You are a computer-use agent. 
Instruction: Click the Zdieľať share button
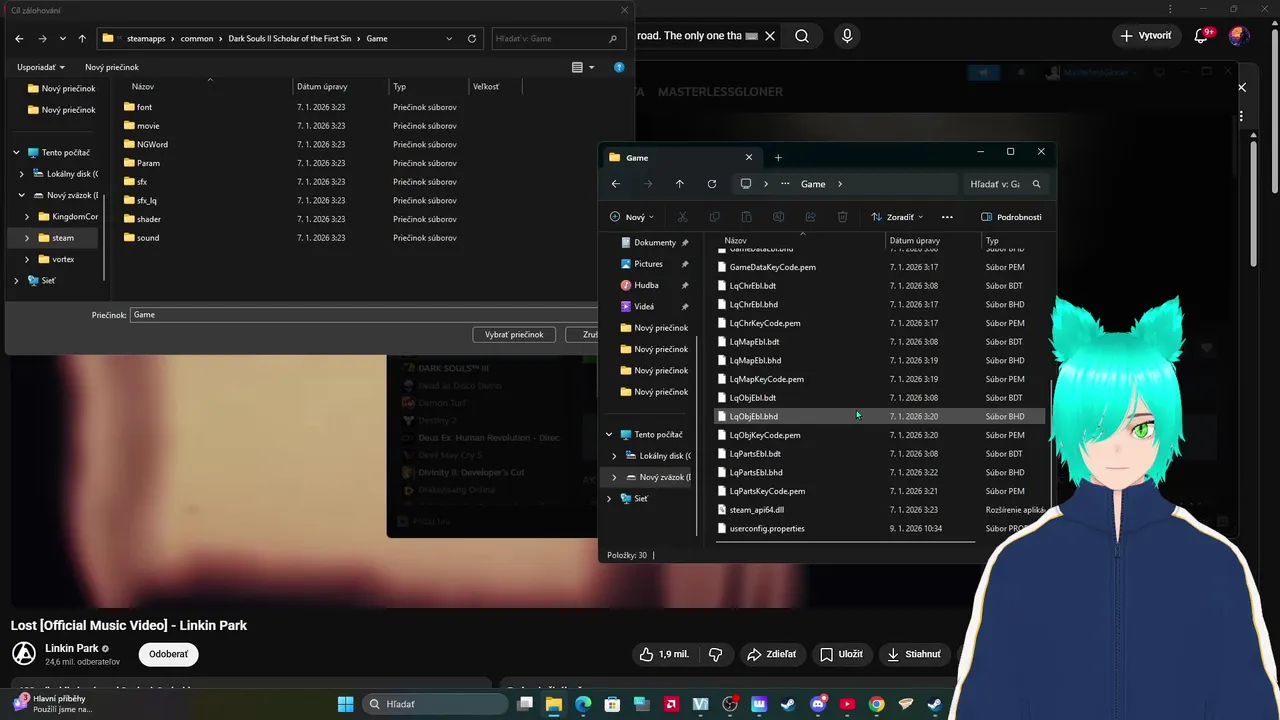click(x=771, y=654)
